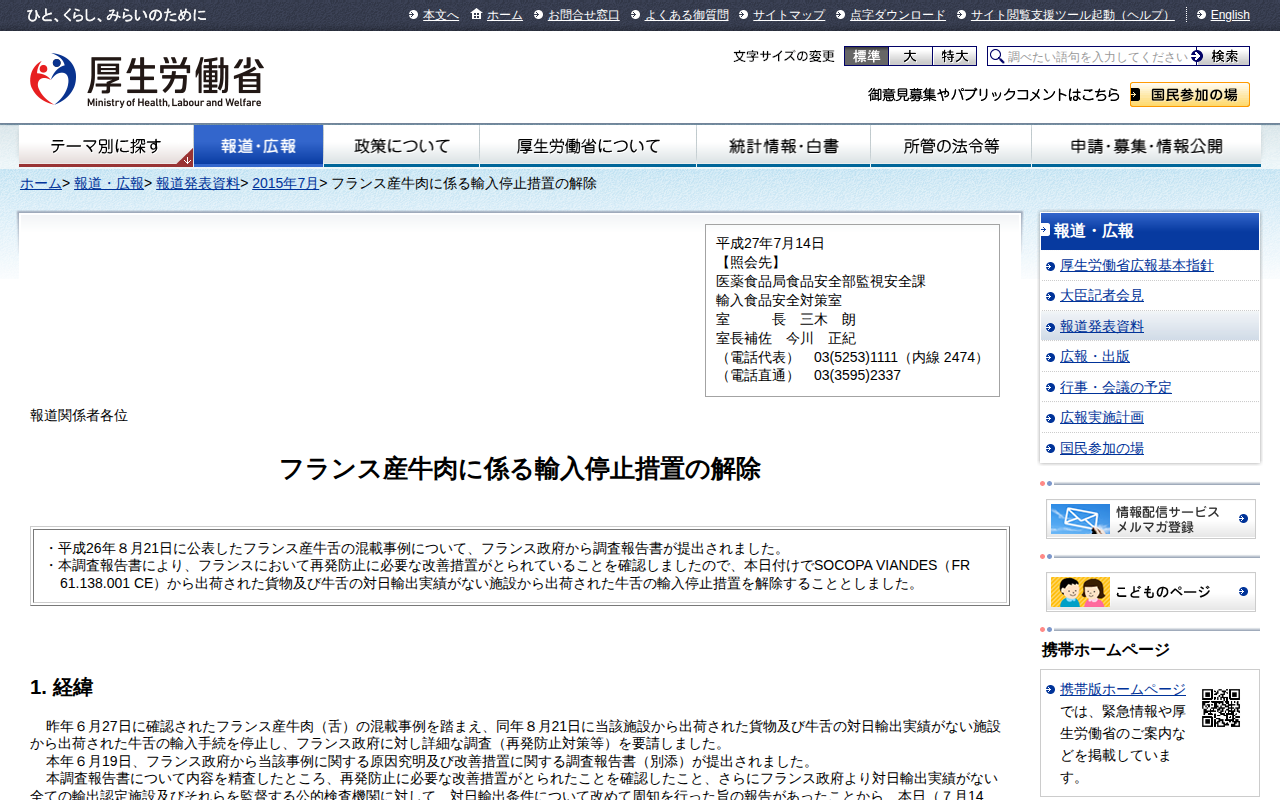Viewport: 1280px width, 800px height.
Task: Select the 所管の法令等 navigation tab
Action: click(951, 146)
